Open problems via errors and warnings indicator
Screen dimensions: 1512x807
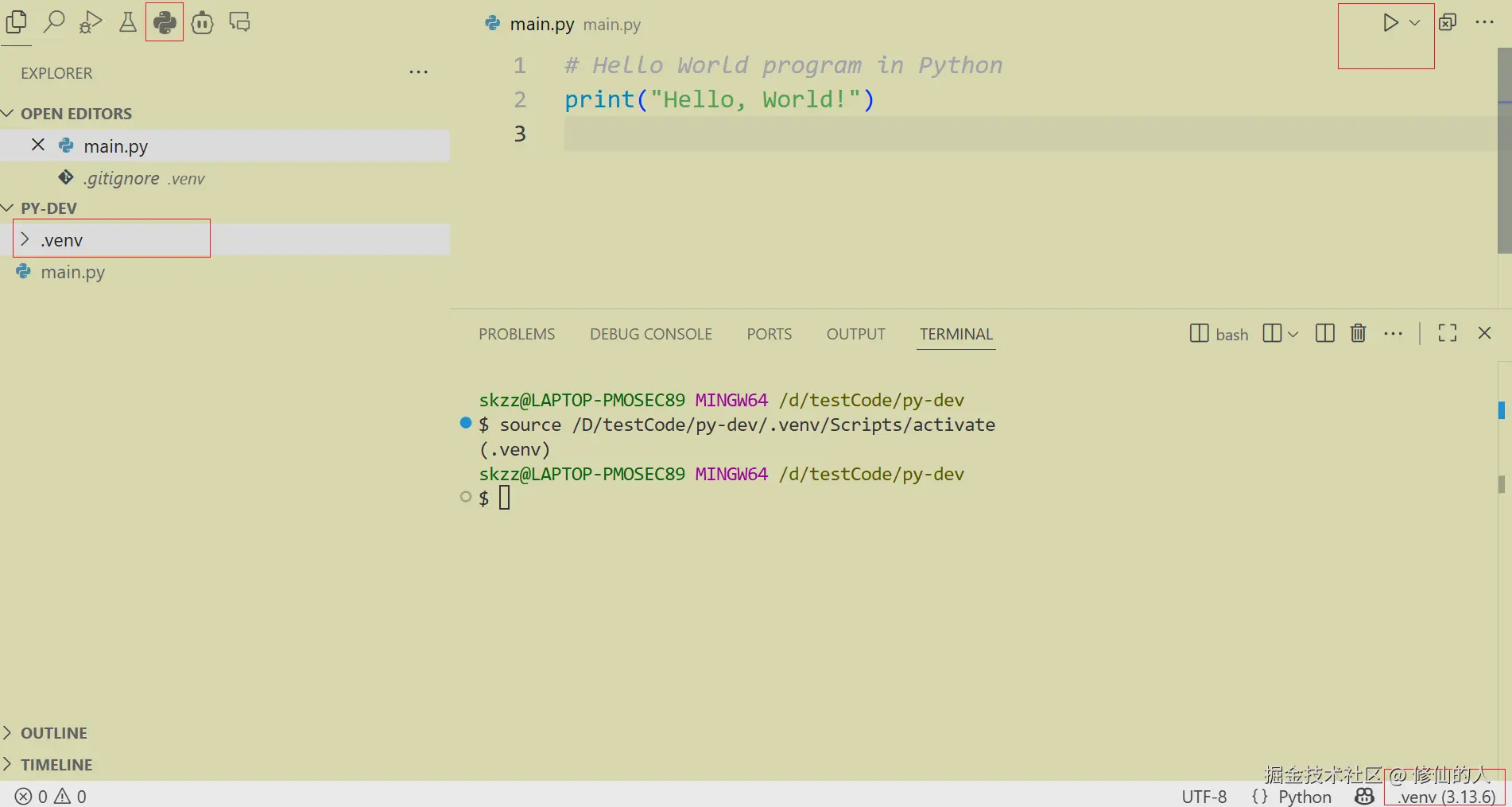point(51,796)
